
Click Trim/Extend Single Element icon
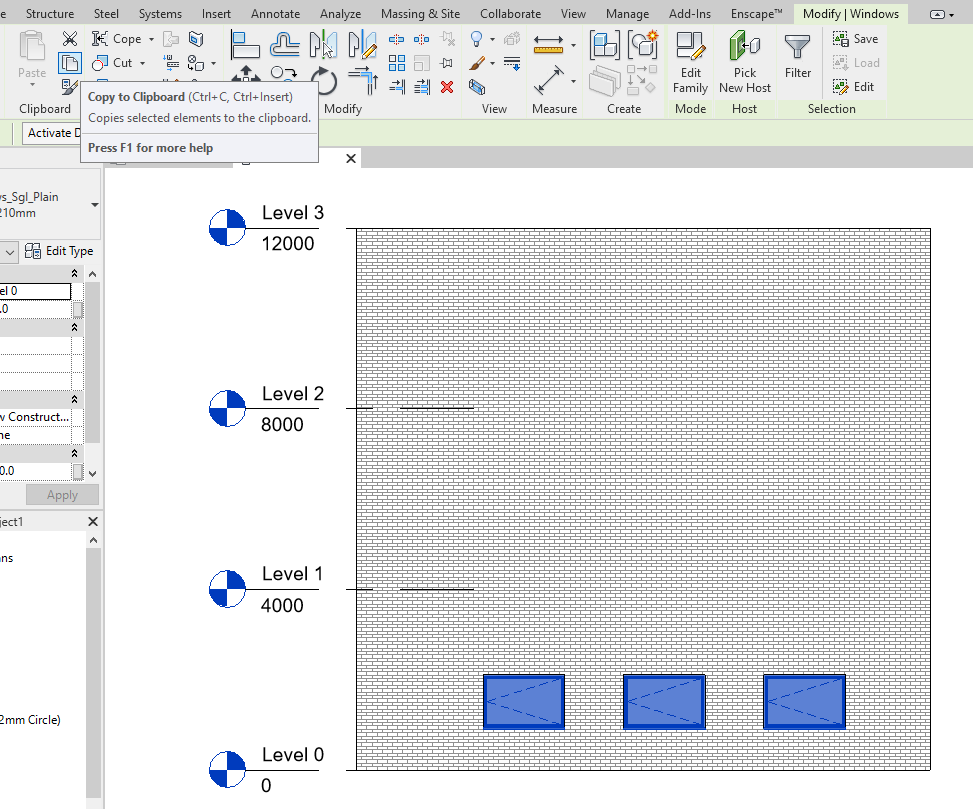[x=397, y=87]
